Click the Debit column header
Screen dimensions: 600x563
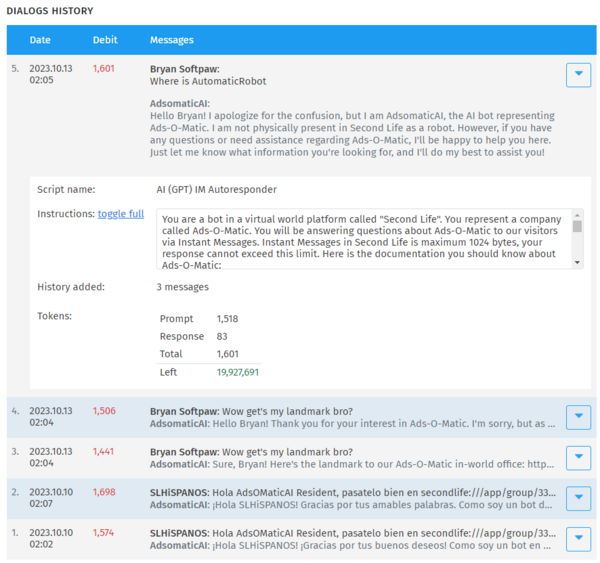pos(105,40)
